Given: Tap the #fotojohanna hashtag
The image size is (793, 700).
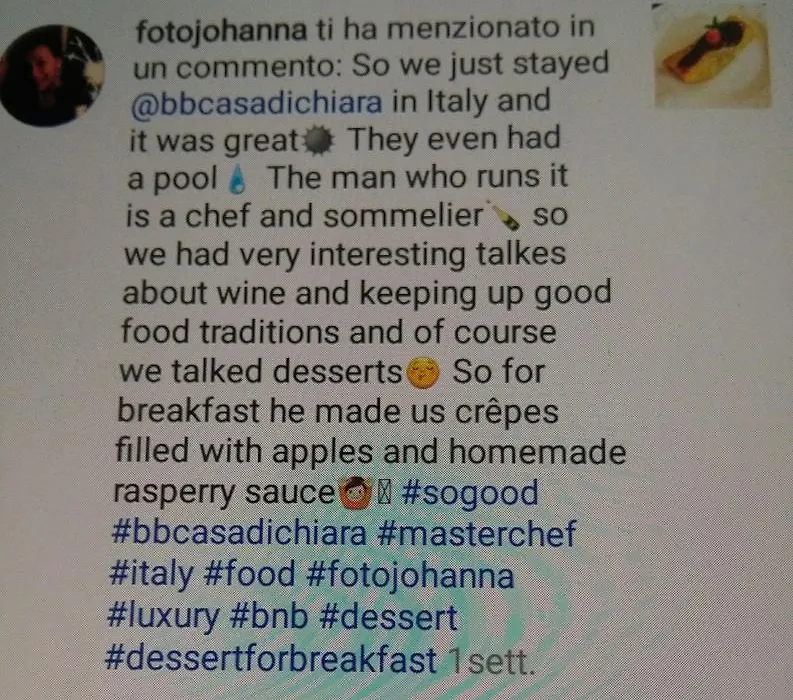Looking at the screenshot, I should coord(410,576).
